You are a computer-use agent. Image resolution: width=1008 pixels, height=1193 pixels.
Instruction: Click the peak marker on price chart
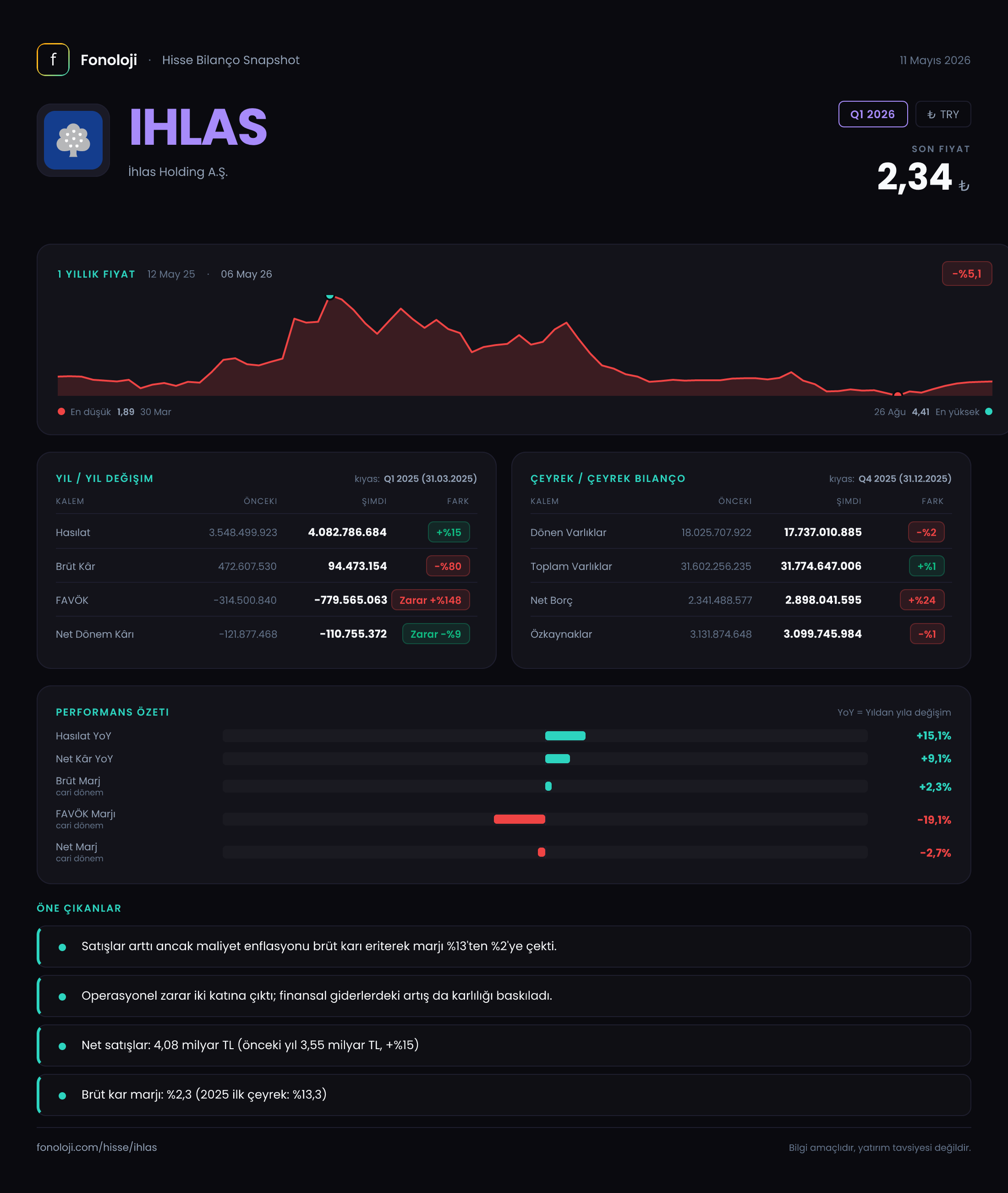tap(330, 296)
